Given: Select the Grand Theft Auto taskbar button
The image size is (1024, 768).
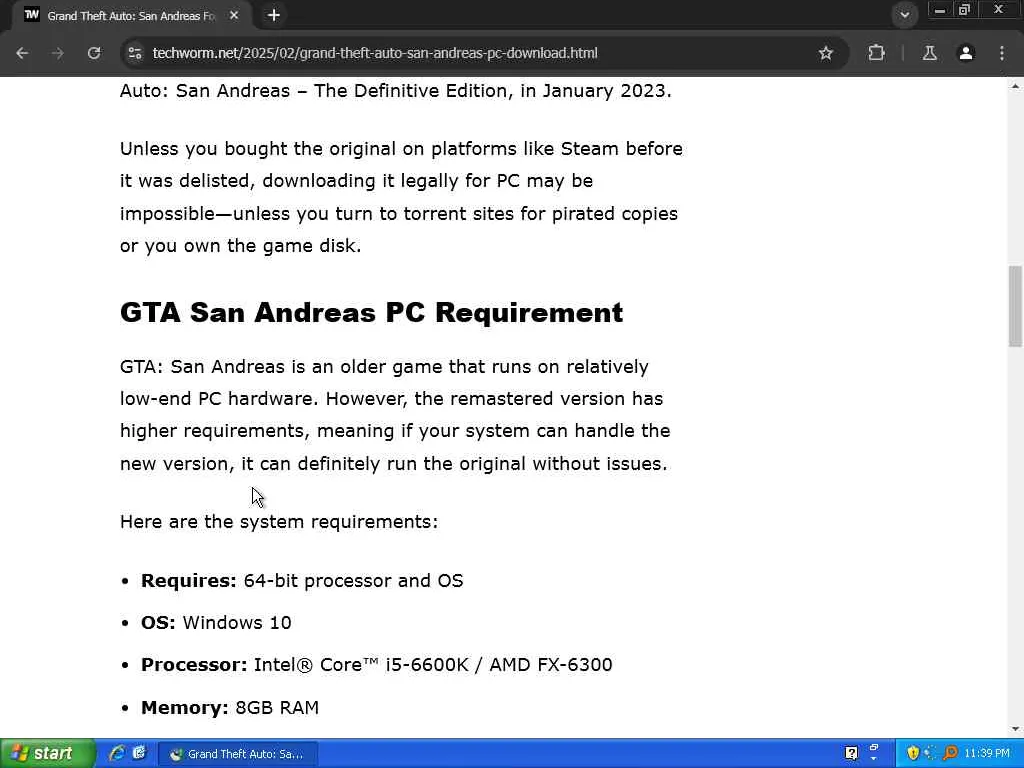Looking at the screenshot, I should [238, 754].
